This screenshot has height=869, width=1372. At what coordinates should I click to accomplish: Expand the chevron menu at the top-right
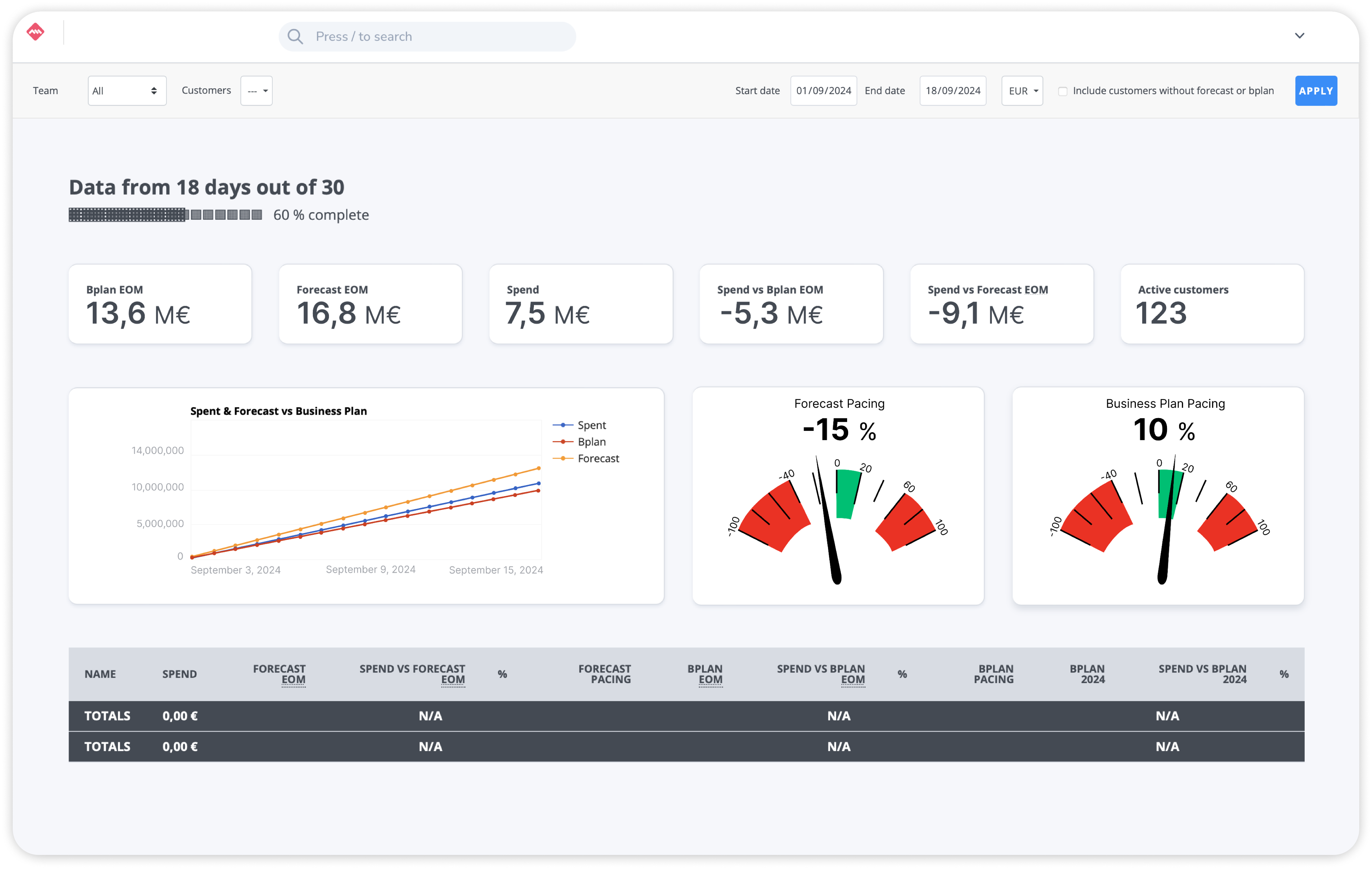1300,35
